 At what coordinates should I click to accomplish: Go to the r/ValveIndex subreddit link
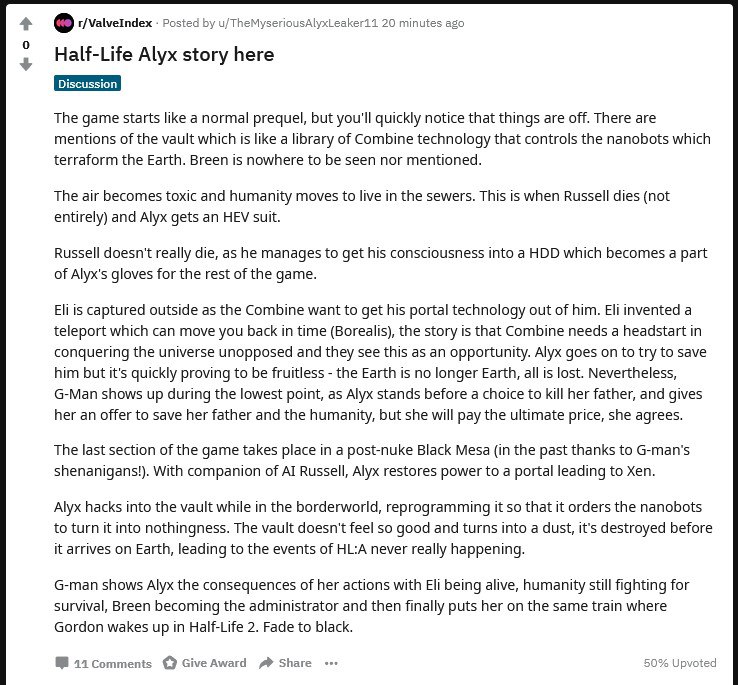(x=115, y=23)
